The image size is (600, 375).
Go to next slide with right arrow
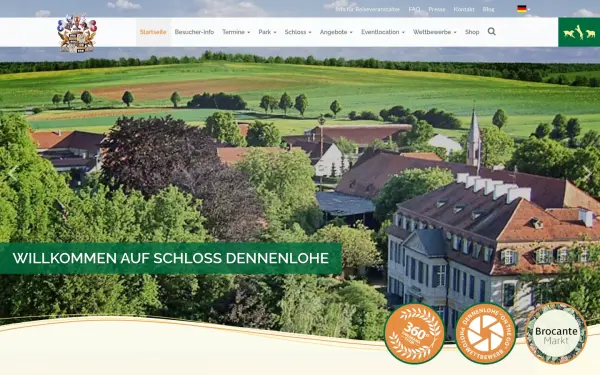pos(587,173)
